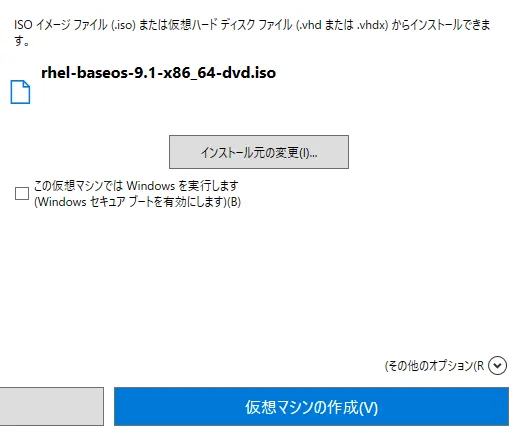The width and height of the screenshot is (516, 434).
Task: Change the install source with the gray button
Action: (259, 152)
